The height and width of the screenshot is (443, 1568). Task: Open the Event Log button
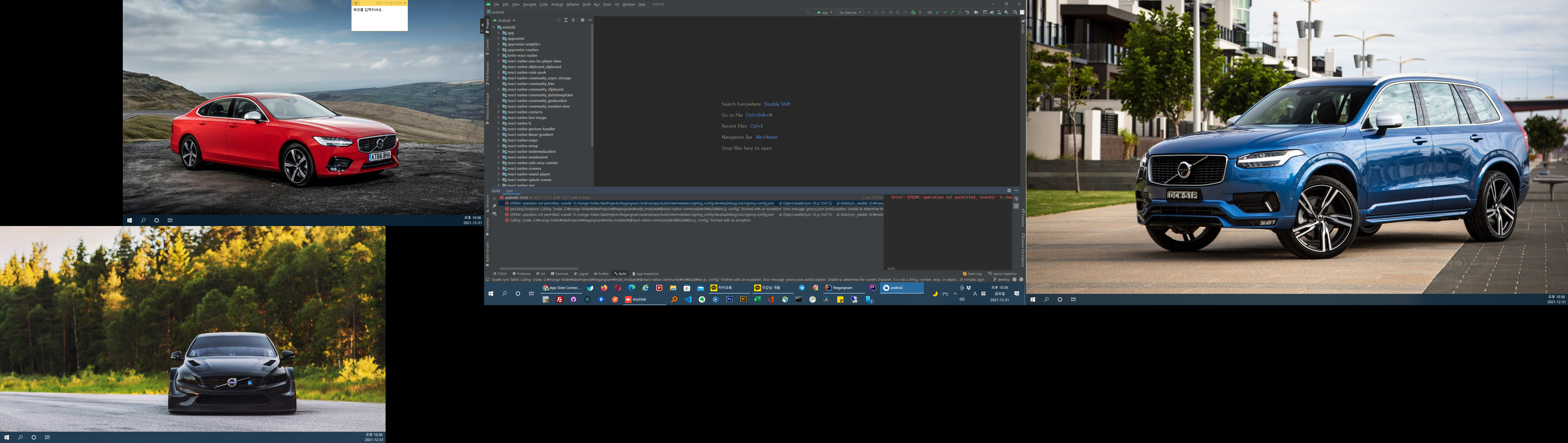coord(972,273)
